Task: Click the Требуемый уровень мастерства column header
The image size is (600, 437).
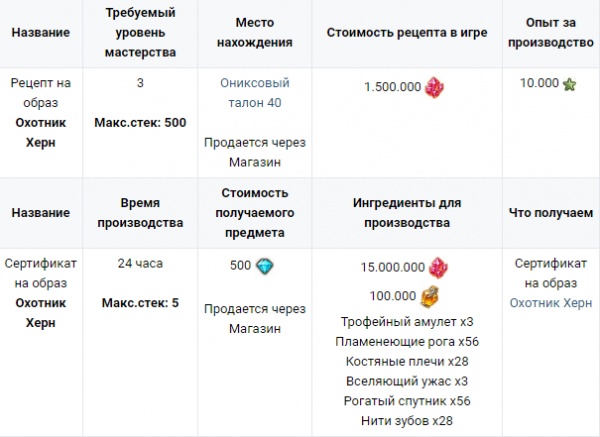Action: pos(140,32)
